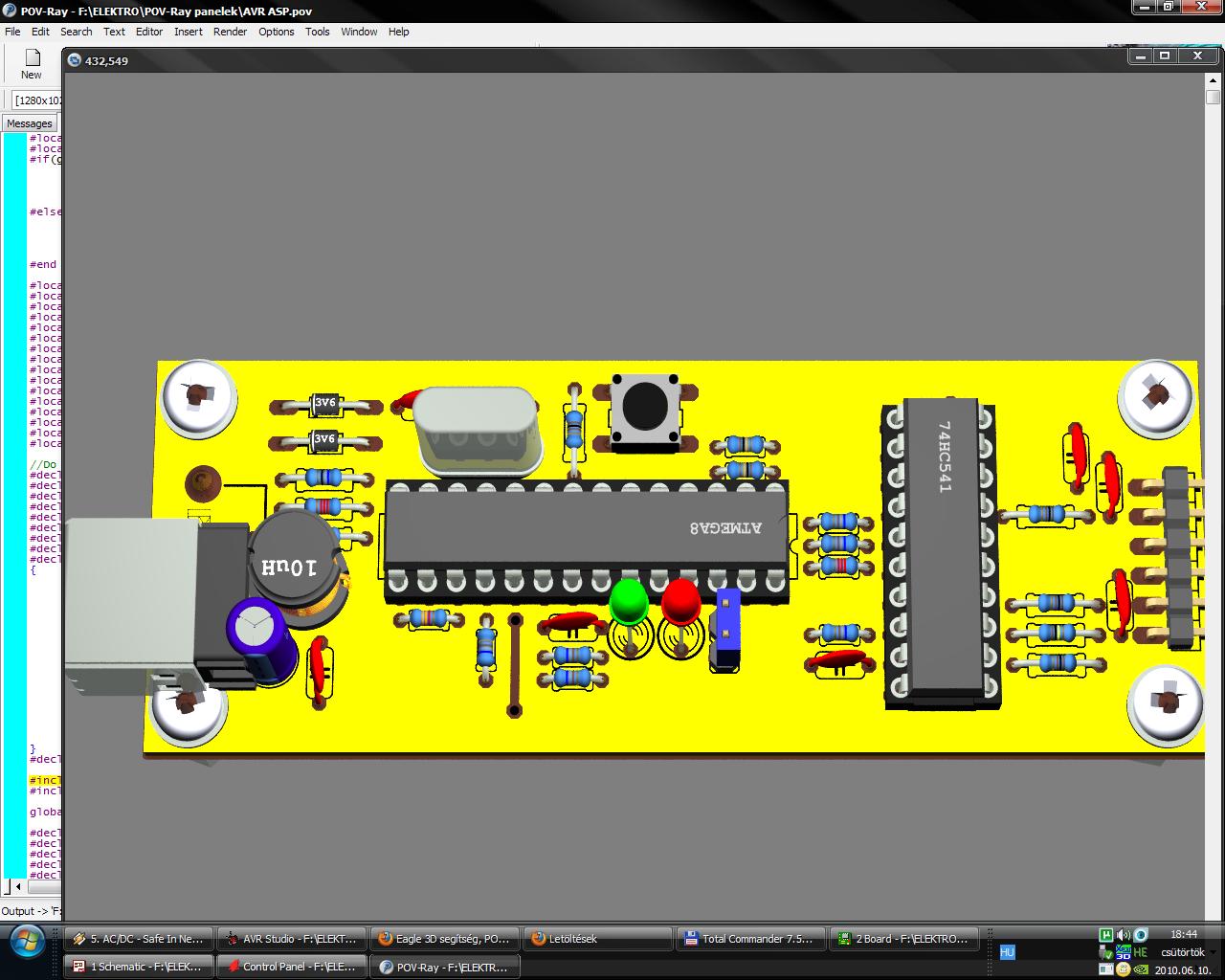Switch to the Messages tab
Image resolution: width=1225 pixels, height=980 pixels.
30,123
